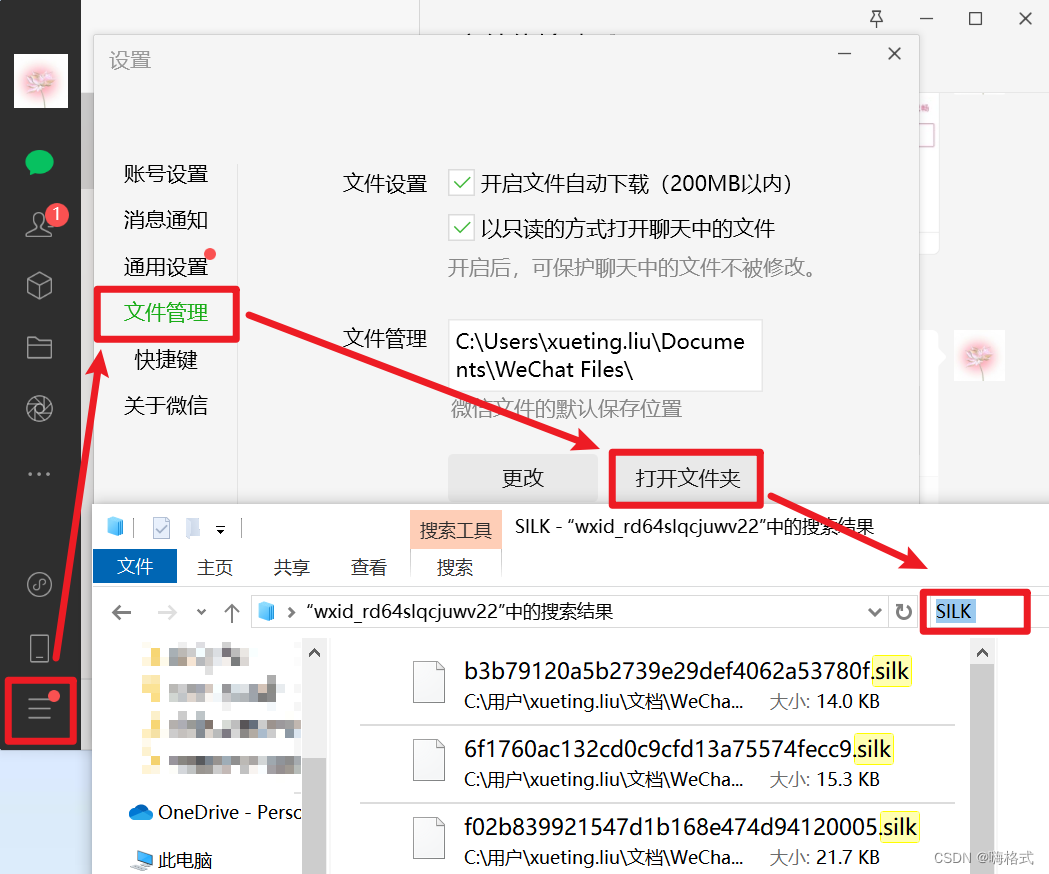
Task: Click the mobile phone icon in sidebar
Action: (x=39, y=648)
